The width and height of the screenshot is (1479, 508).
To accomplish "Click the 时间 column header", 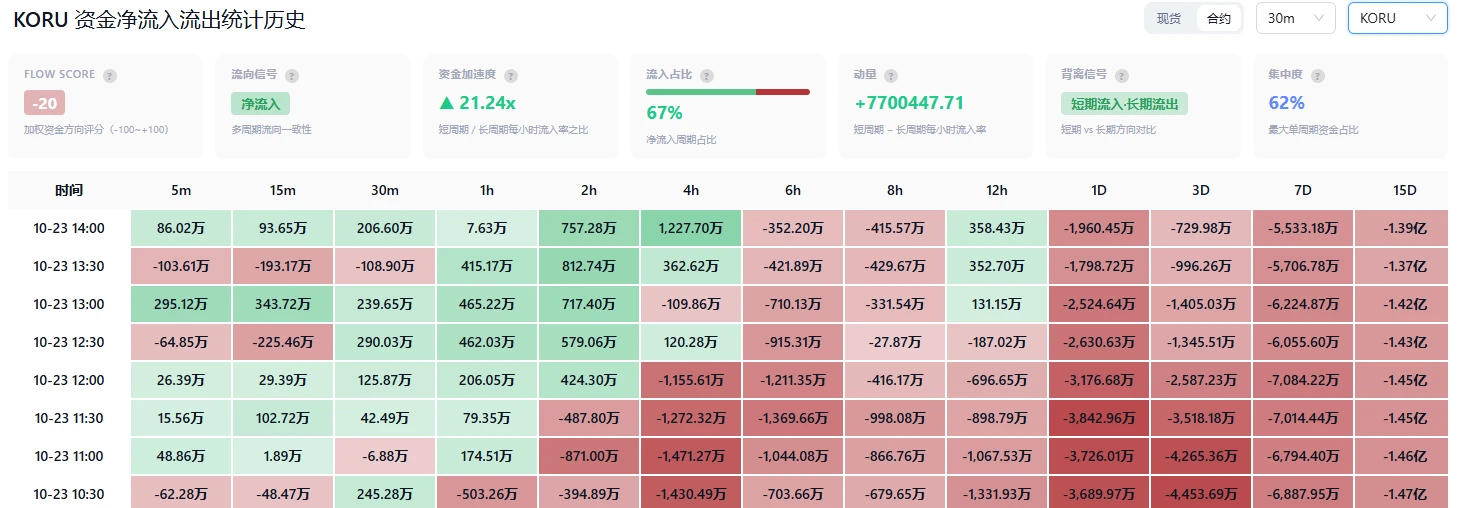I will pyautogui.click(x=69, y=190).
